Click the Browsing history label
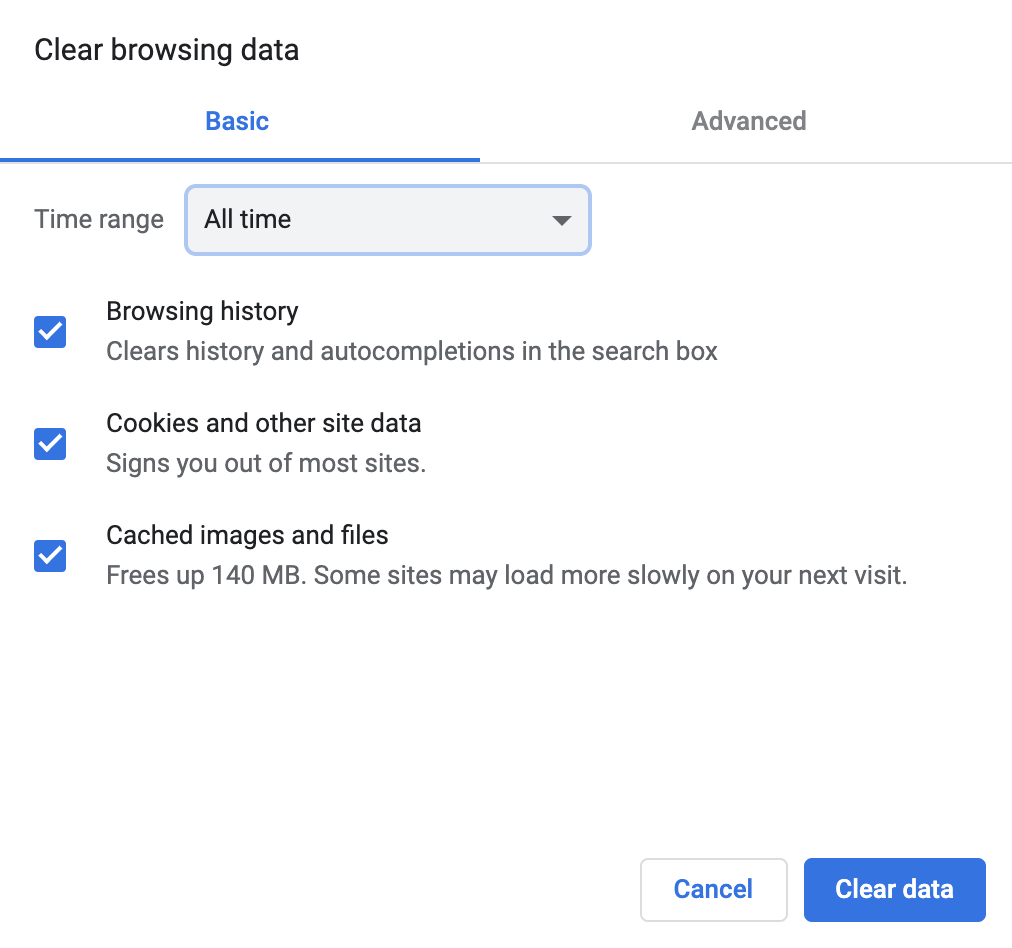 [202, 311]
